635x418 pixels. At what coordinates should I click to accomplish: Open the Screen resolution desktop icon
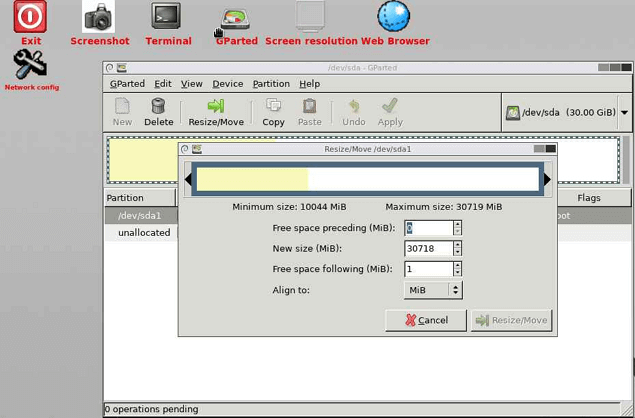(x=311, y=18)
